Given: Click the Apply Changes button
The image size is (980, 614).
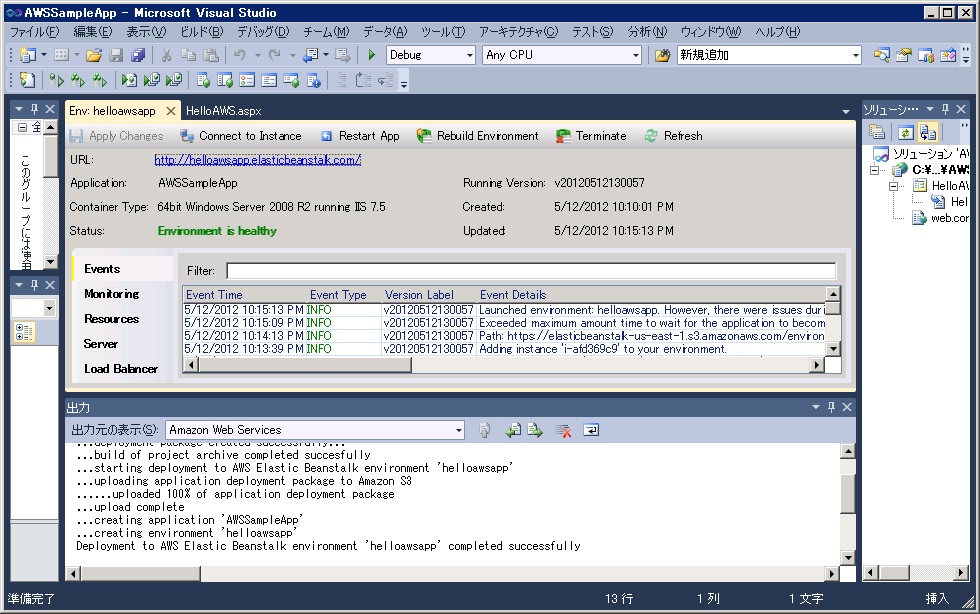Looking at the screenshot, I should tap(116, 136).
